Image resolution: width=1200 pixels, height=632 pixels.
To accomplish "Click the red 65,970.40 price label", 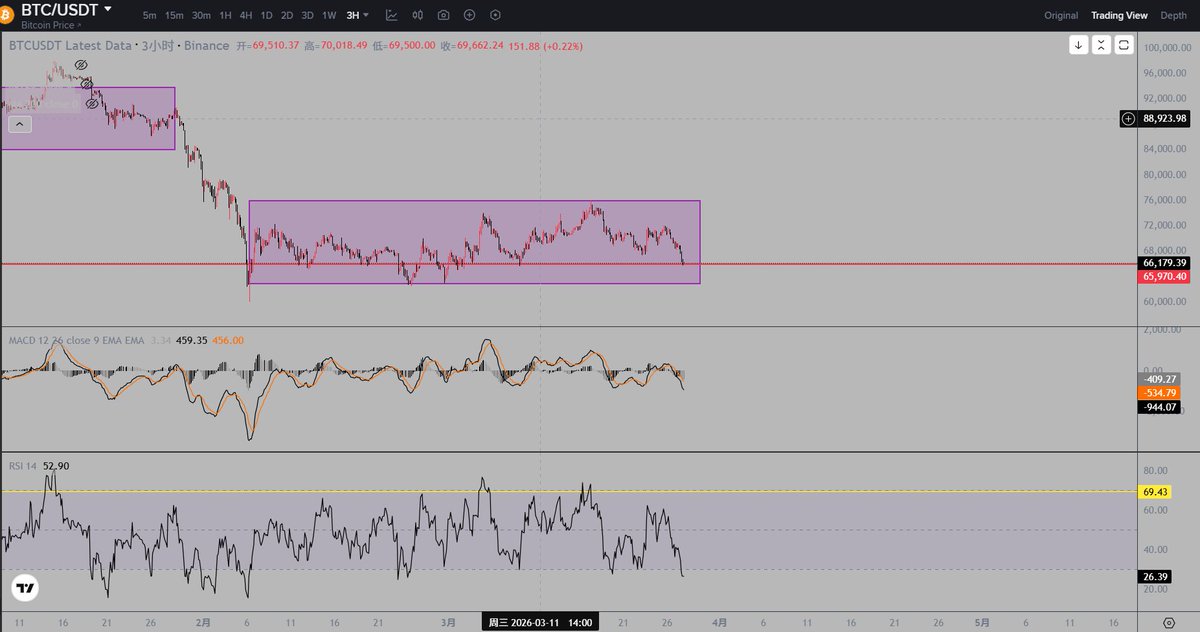I will tap(1164, 276).
